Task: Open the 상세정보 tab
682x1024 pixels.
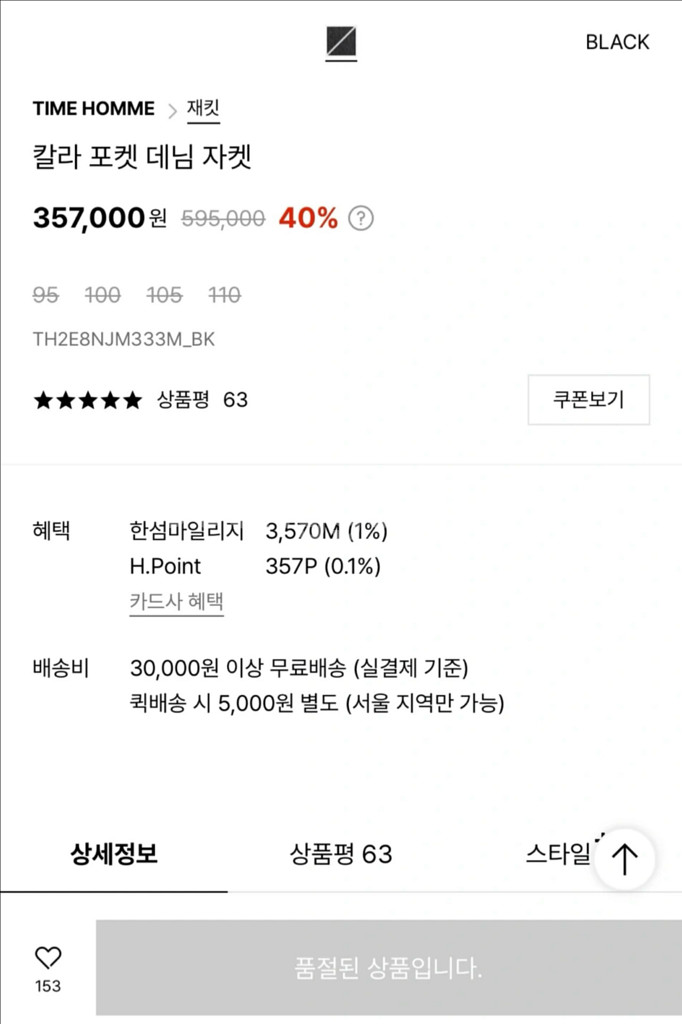Action: coord(114,854)
